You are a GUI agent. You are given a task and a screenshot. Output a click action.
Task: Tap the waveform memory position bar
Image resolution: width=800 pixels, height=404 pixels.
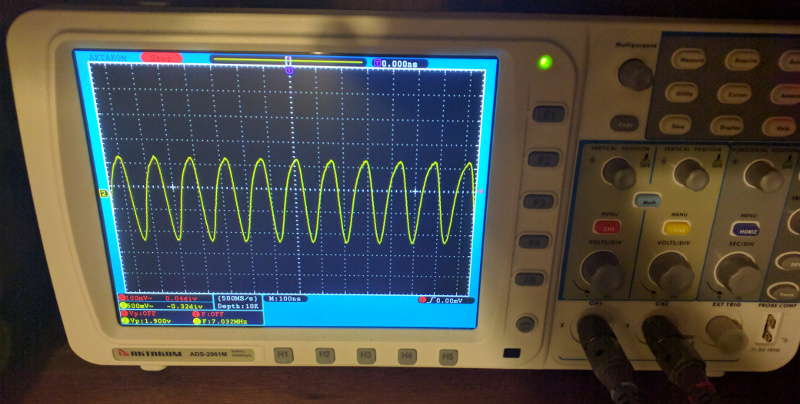point(288,61)
